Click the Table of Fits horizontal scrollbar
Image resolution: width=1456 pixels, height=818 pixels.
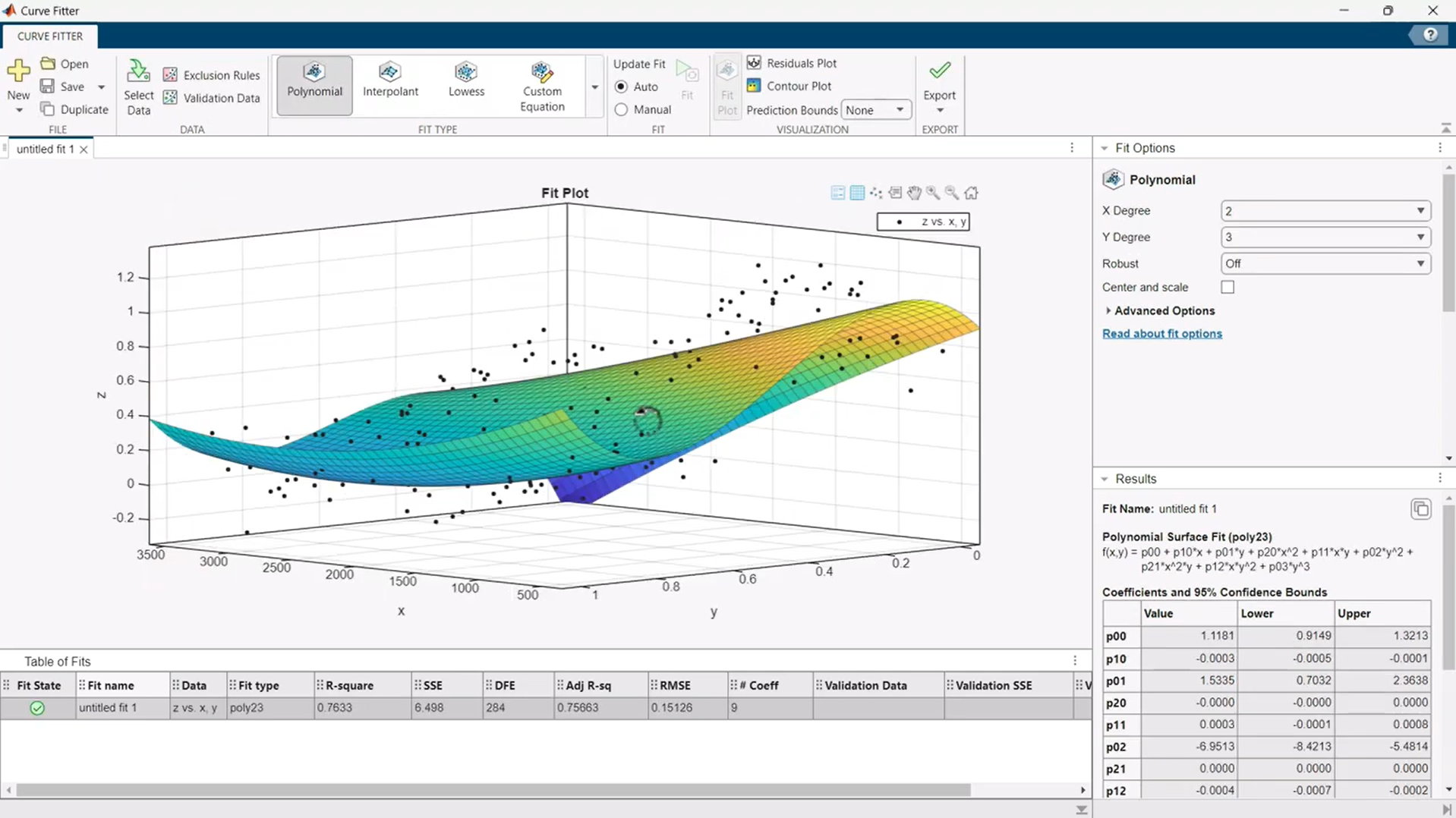(493, 790)
